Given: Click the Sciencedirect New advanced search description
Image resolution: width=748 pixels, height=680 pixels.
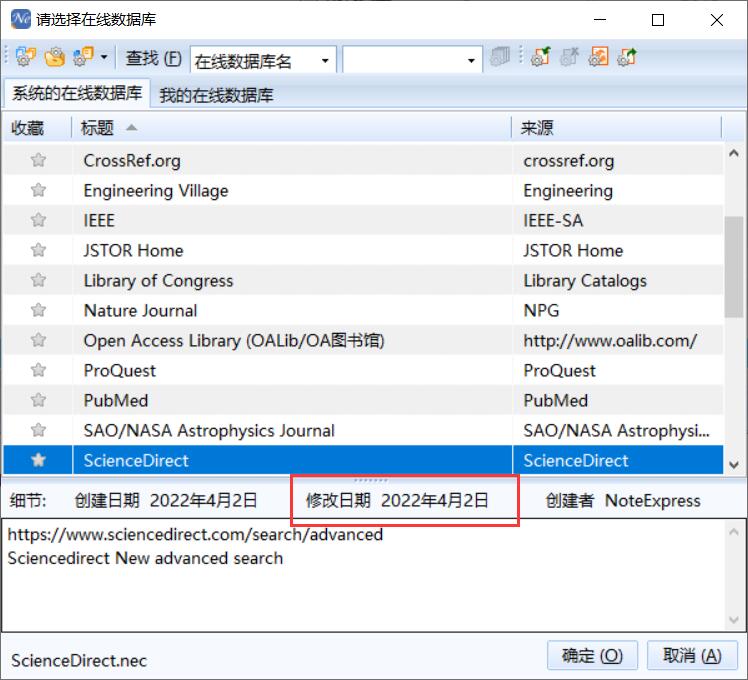Looking at the screenshot, I should tap(145, 558).
